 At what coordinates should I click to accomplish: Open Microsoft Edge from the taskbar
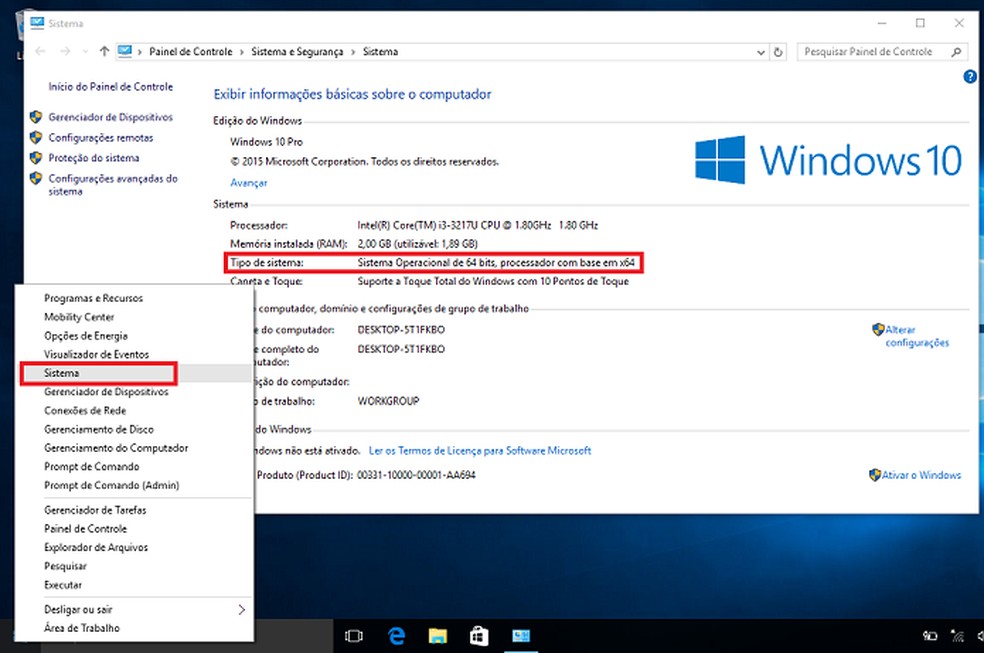pyautogui.click(x=395, y=635)
